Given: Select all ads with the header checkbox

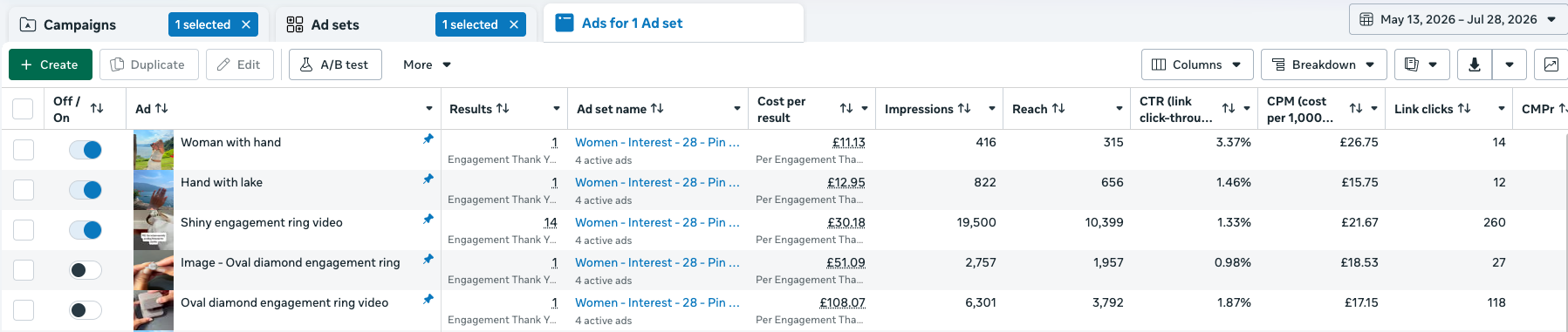Looking at the screenshot, I should click(24, 109).
